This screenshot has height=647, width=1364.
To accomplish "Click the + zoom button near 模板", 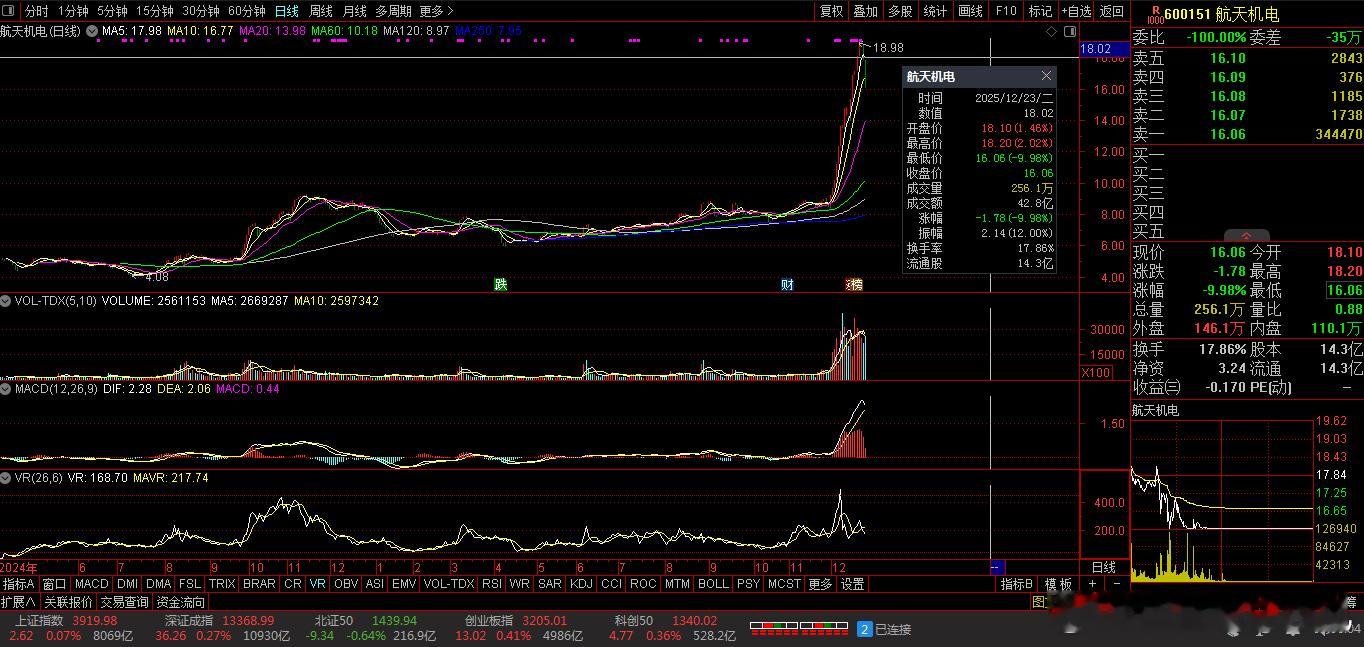I will pos(1092,584).
